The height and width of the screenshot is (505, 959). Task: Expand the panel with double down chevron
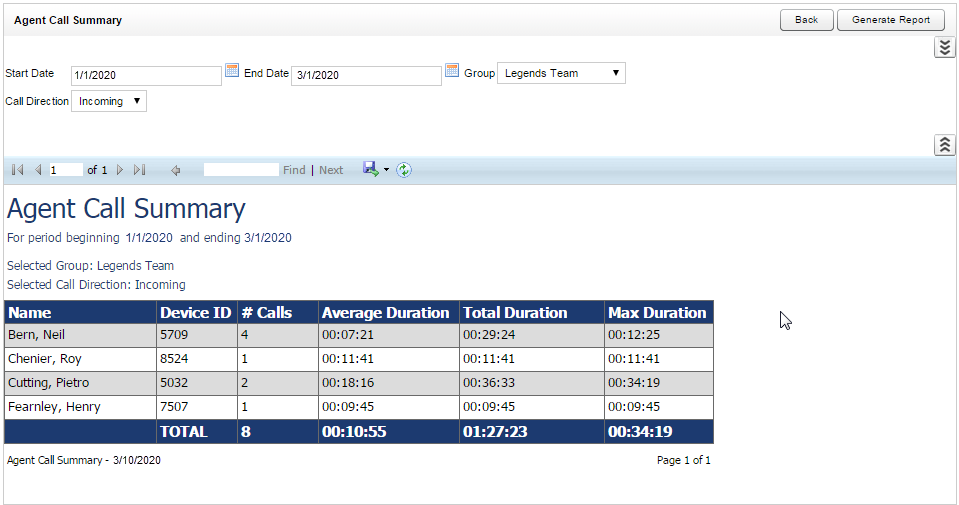[944, 47]
